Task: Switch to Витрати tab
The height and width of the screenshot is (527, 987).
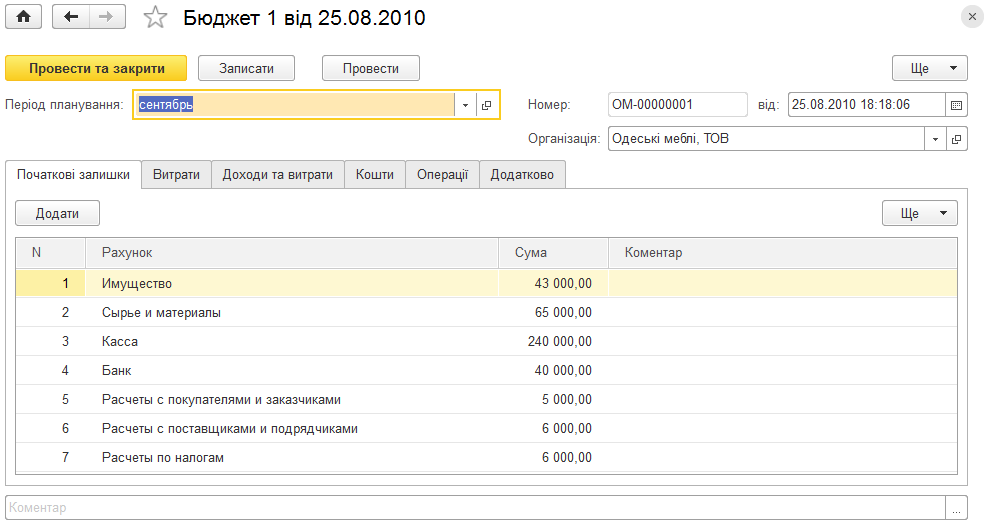Action: tap(176, 174)
